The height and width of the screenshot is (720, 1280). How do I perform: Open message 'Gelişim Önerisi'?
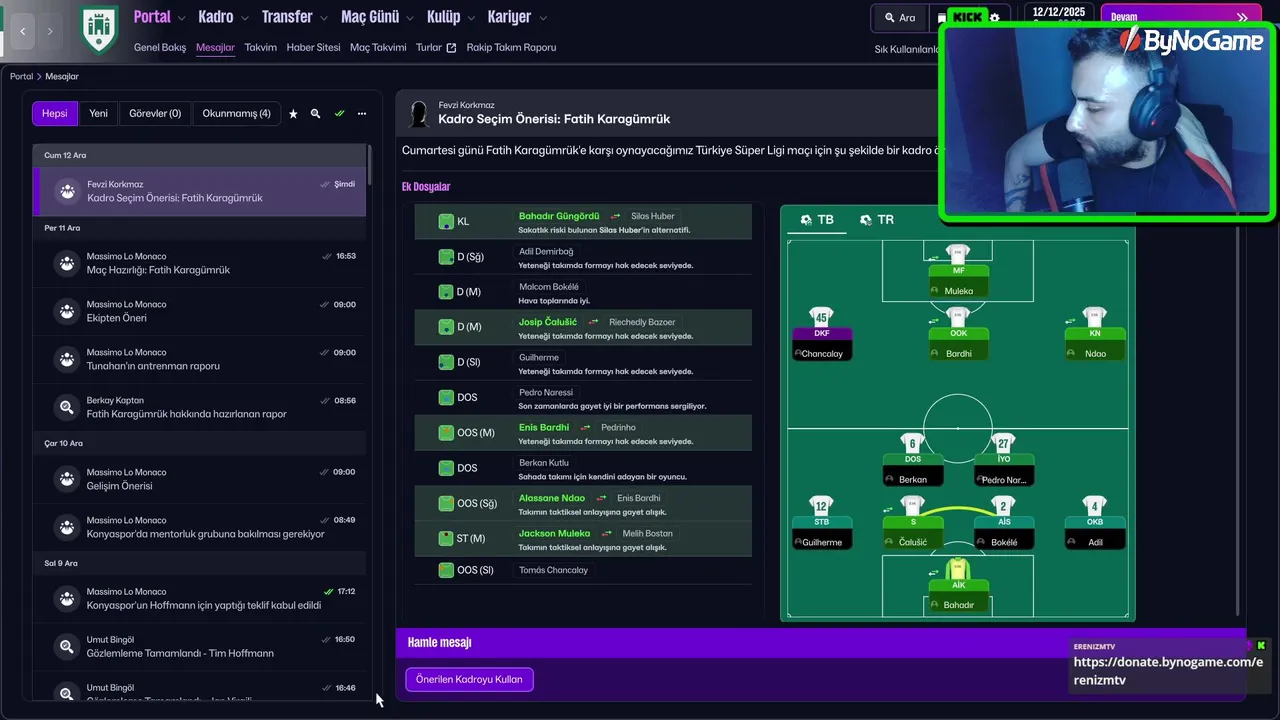[x=199, y=479]
